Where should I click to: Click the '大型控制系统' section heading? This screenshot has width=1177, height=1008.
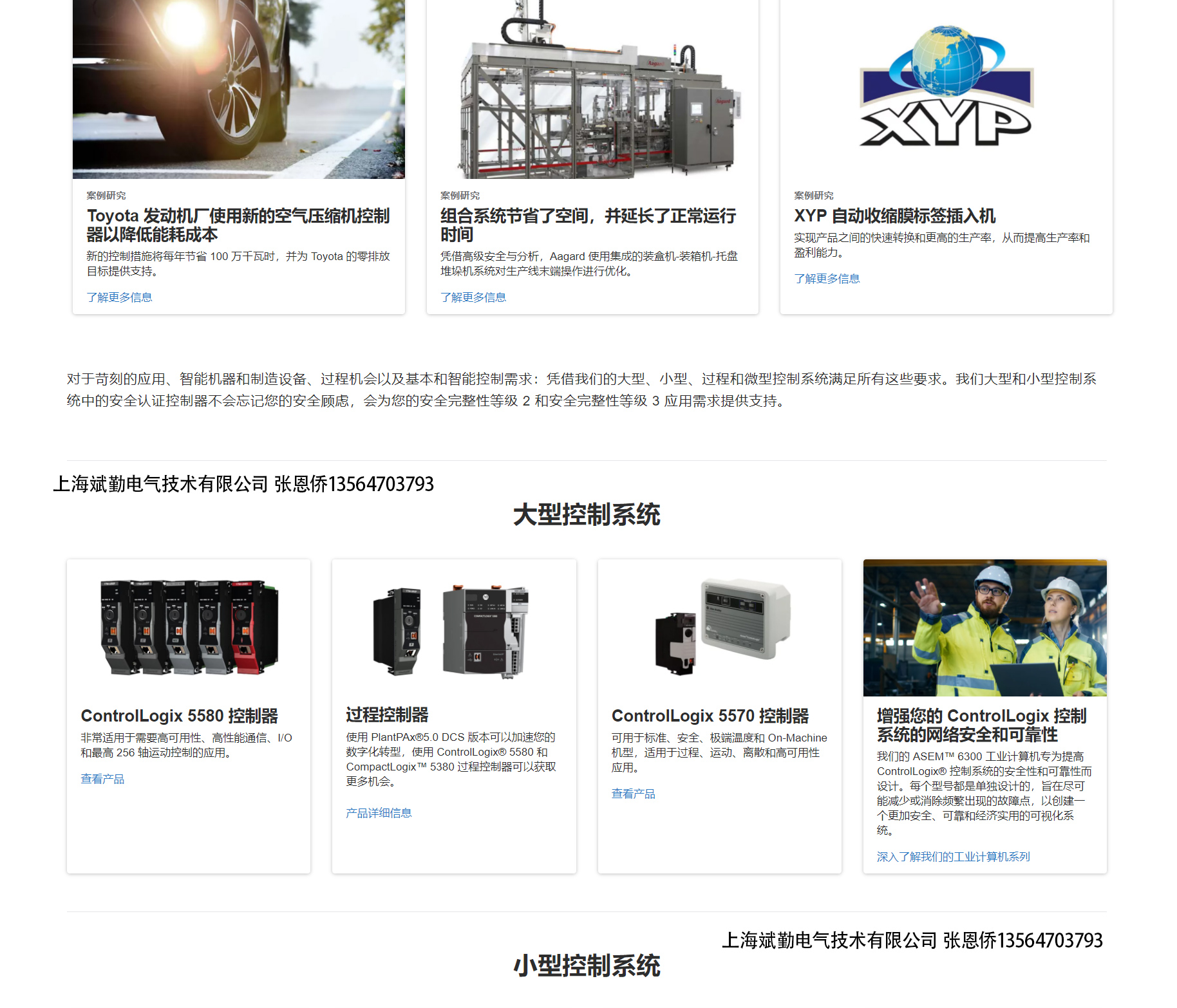[587, 514]
